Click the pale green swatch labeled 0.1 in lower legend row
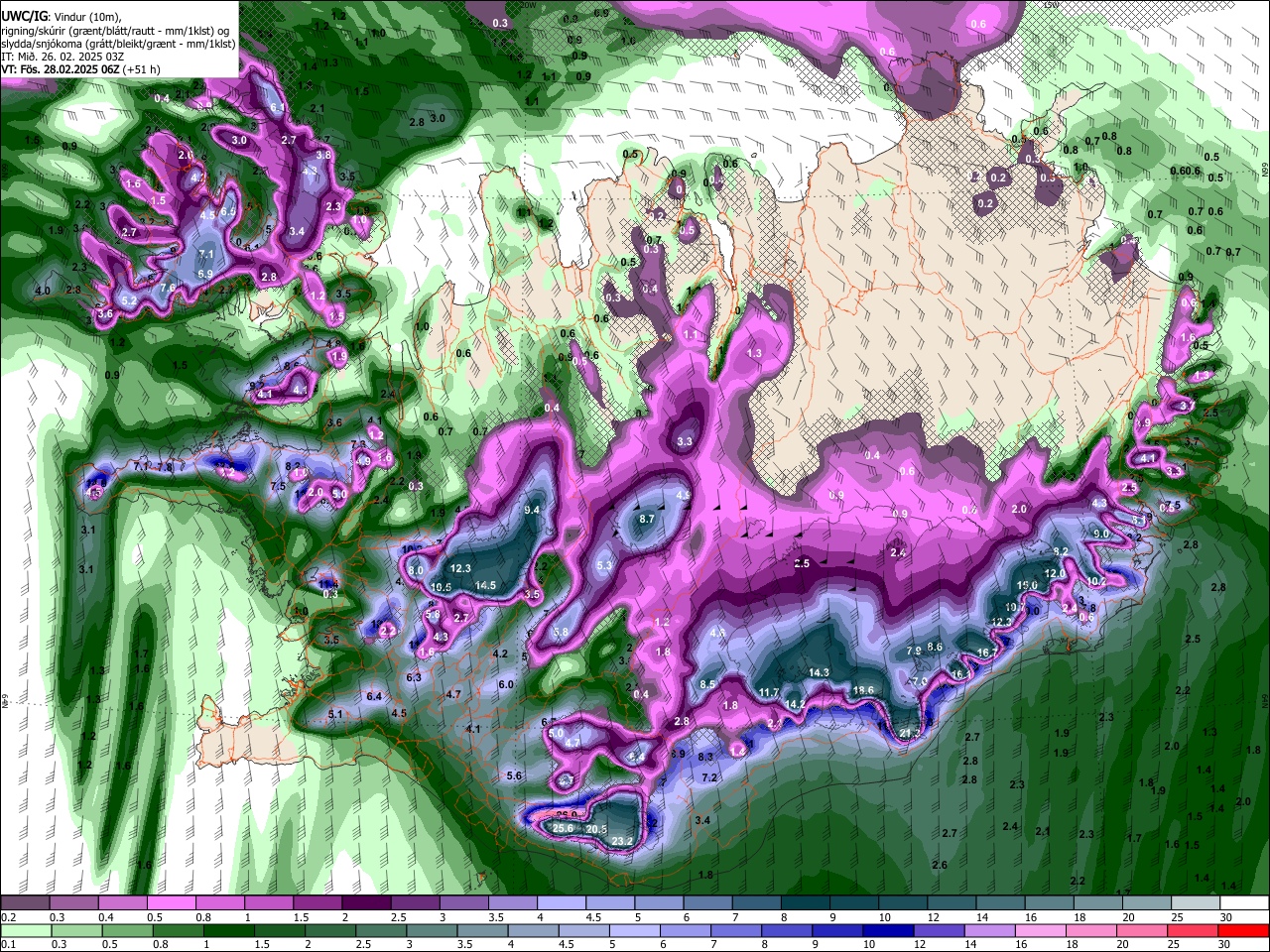Screen dimensions: 1270x952 24,930
